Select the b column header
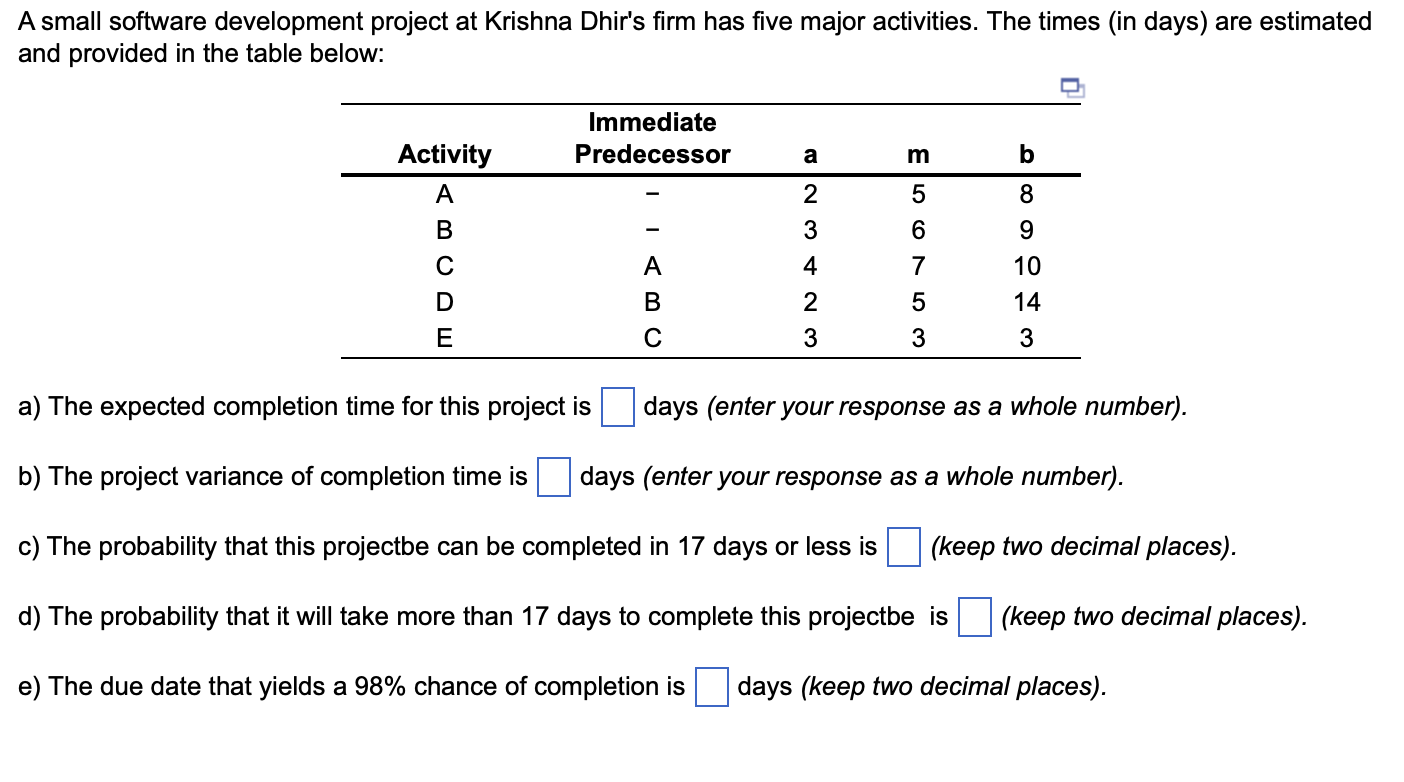Viewport: 1404px width, 782px height. tap(1026, 154)
